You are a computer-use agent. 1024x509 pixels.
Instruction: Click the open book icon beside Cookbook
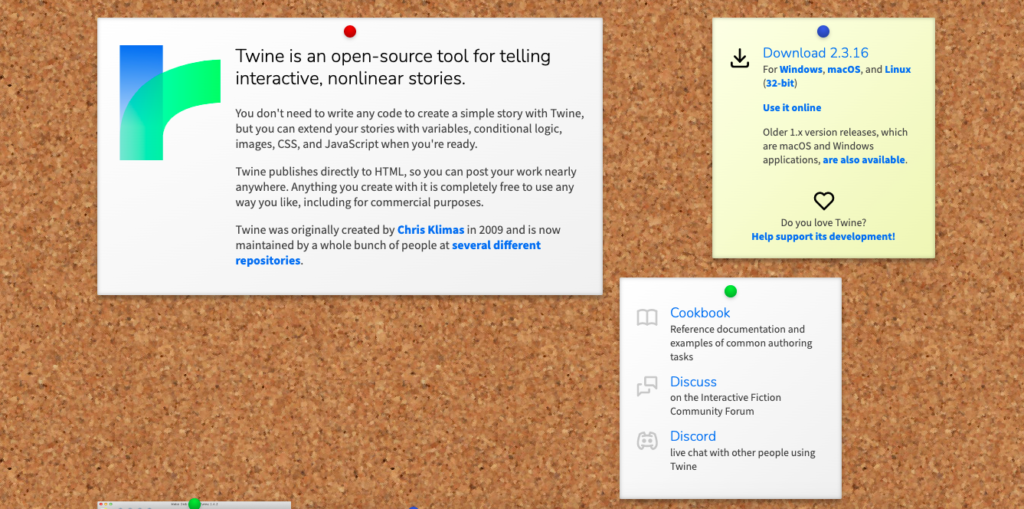[647, 318]
